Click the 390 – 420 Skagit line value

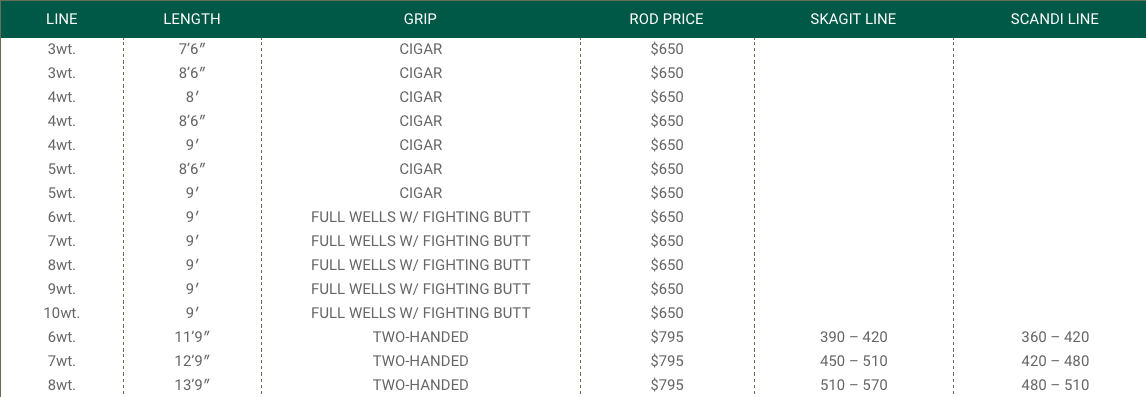click(854, 337)
